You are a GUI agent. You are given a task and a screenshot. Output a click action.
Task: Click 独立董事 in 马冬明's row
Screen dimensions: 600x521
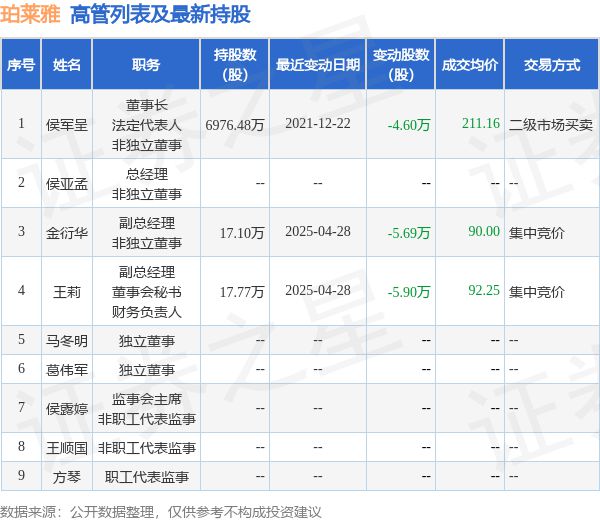pyautogui.click(x=147, y=340)
